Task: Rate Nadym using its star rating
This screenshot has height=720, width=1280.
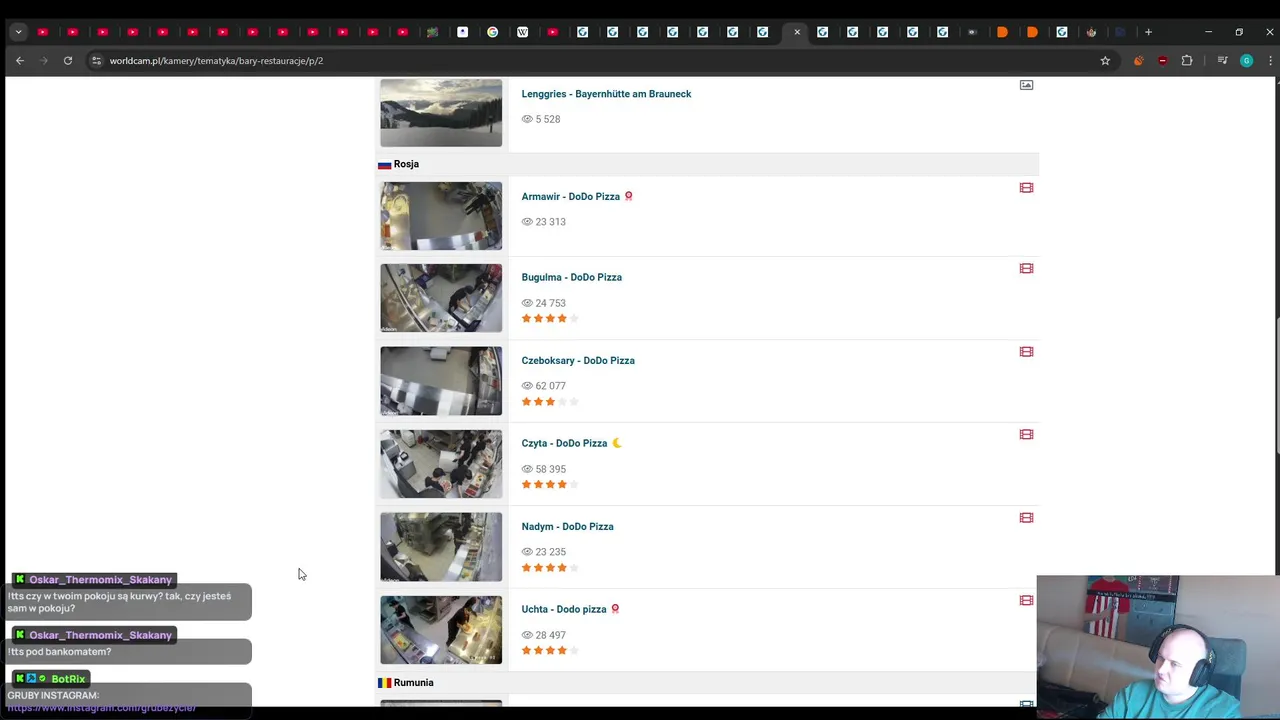Action: pyautogui.click(x=550, y=568)
